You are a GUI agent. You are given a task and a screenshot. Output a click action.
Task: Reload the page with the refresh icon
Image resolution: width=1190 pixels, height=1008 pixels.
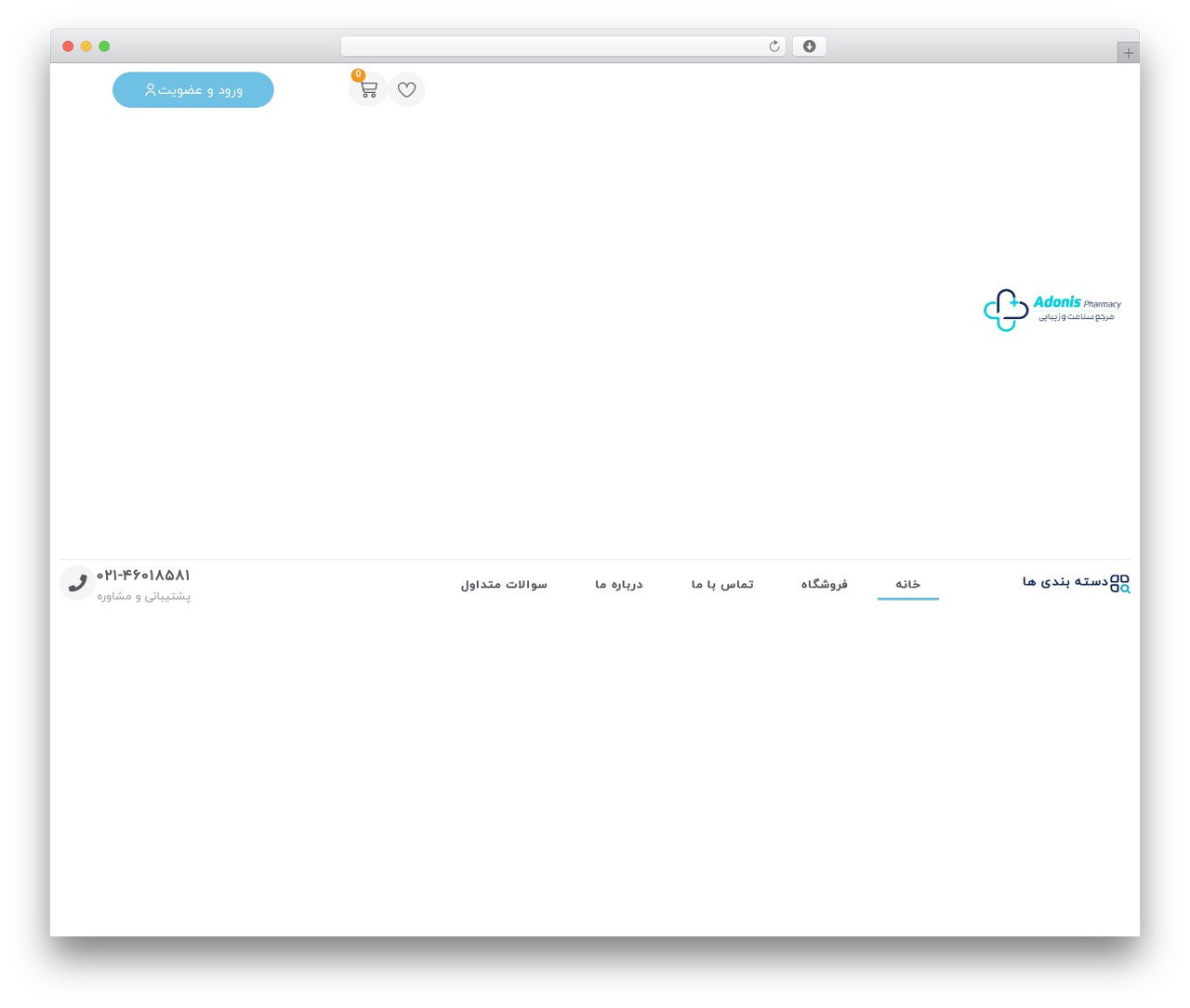pos(773,46)
